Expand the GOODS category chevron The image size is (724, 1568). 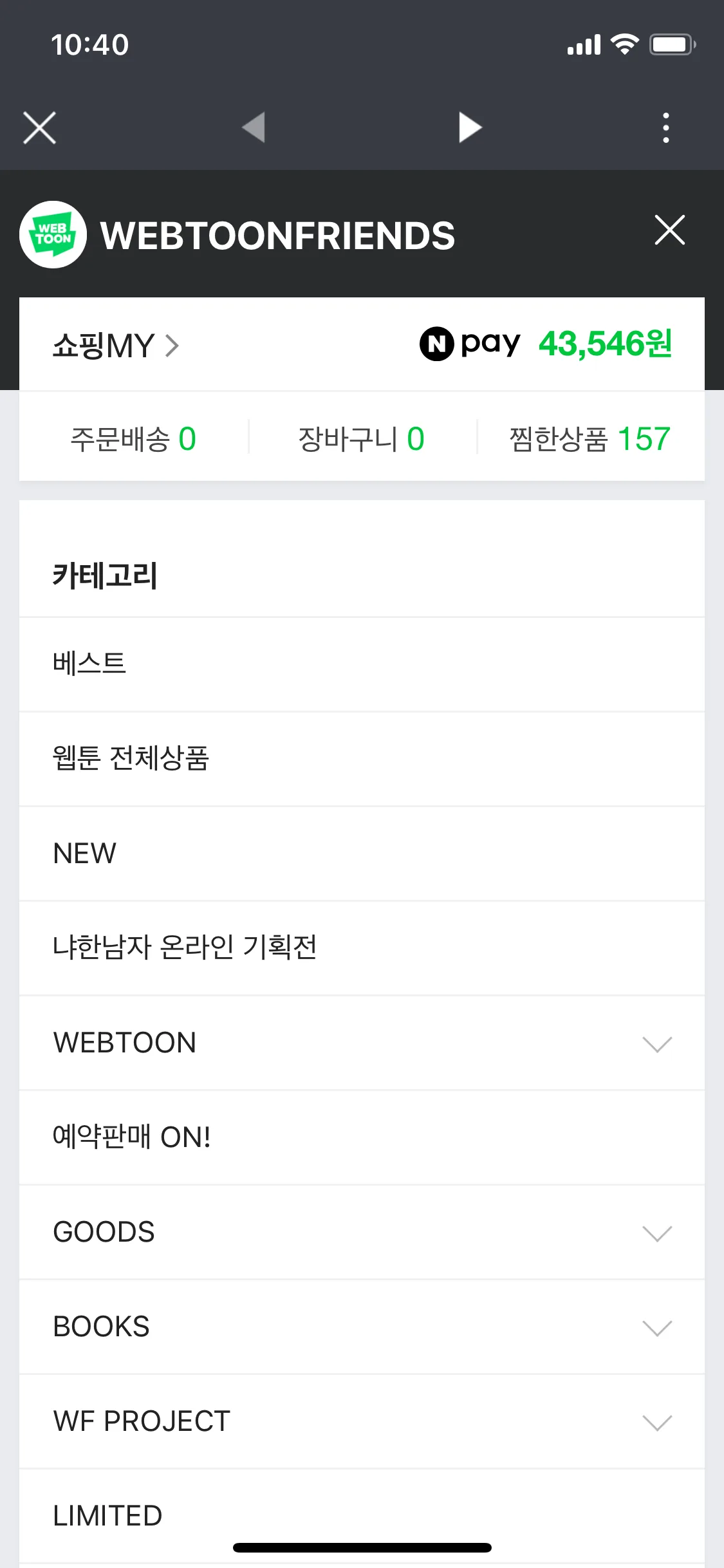coord(657,1233)
